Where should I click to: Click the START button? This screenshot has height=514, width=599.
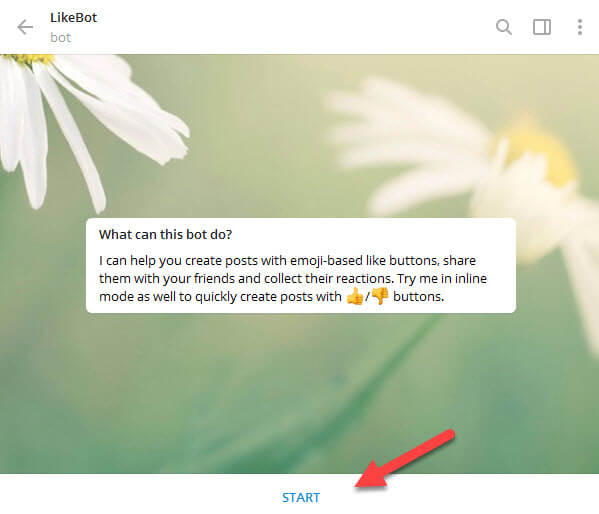click(x=301, y=498)
